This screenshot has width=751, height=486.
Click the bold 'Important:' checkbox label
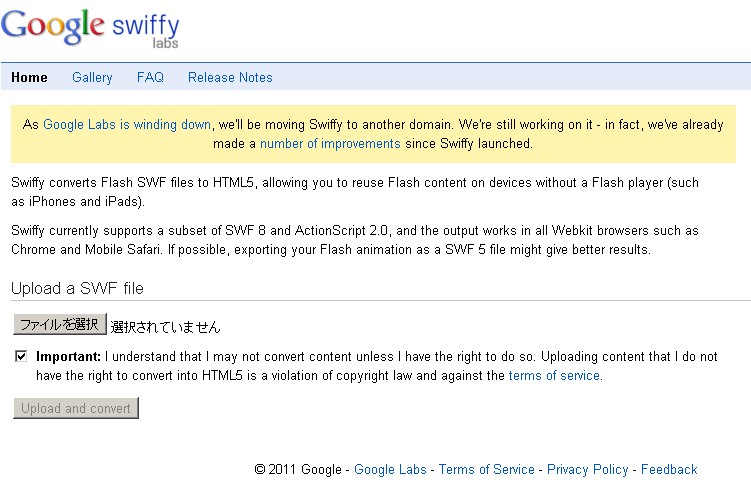(69, 356)
